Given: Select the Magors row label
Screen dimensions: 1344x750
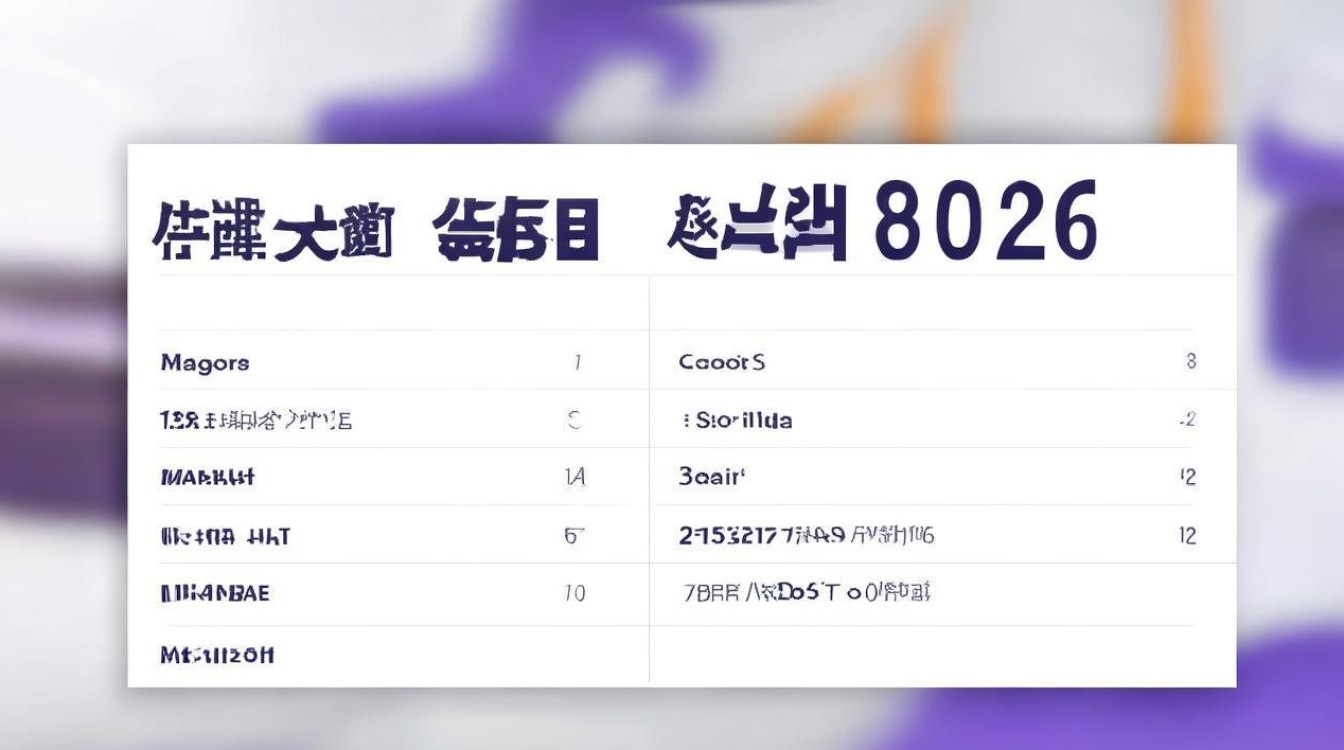Looking at the screenshot, I should (206, 362).
